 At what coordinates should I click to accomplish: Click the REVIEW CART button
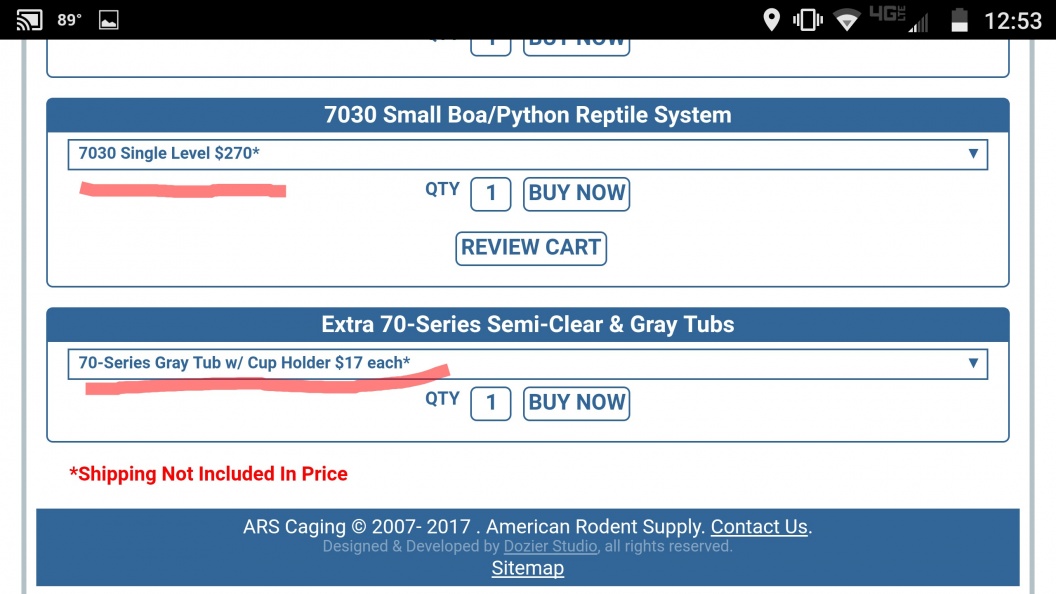pyautogui.click(x=531, y=249)
